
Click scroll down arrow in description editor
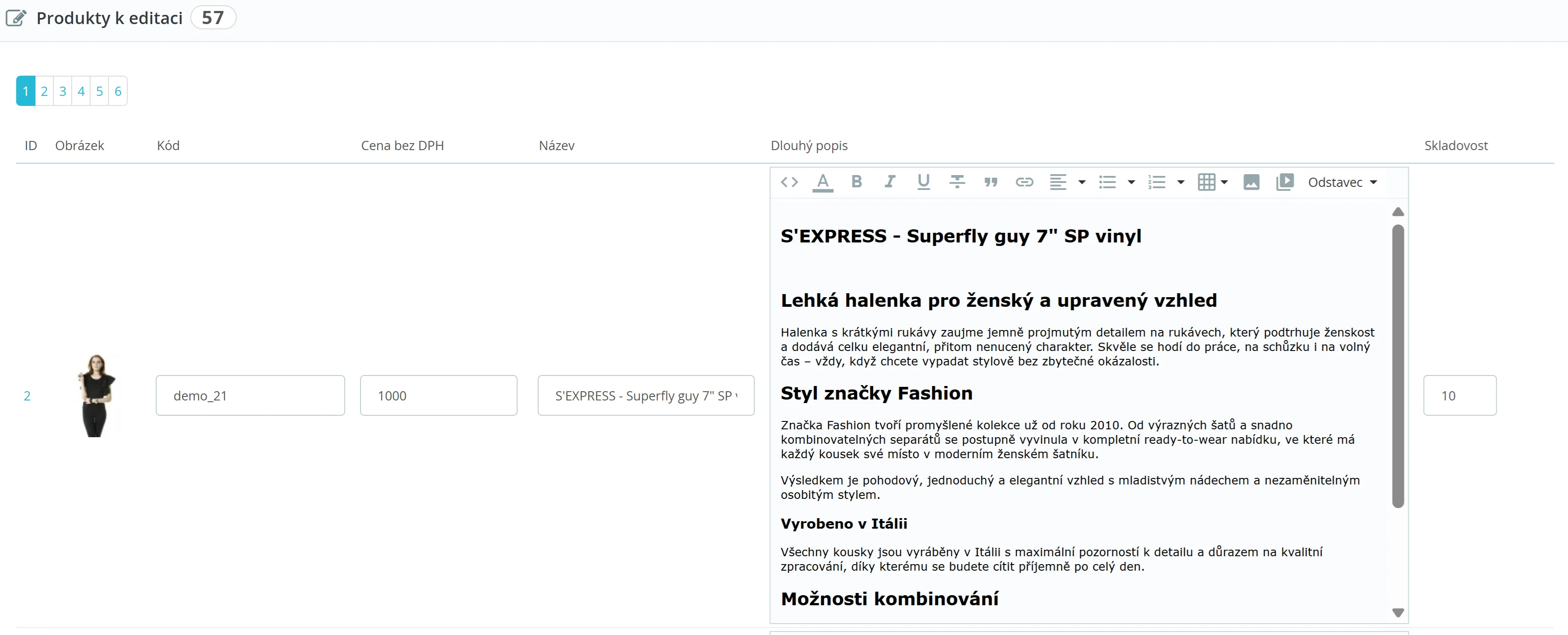(1397, 613)
